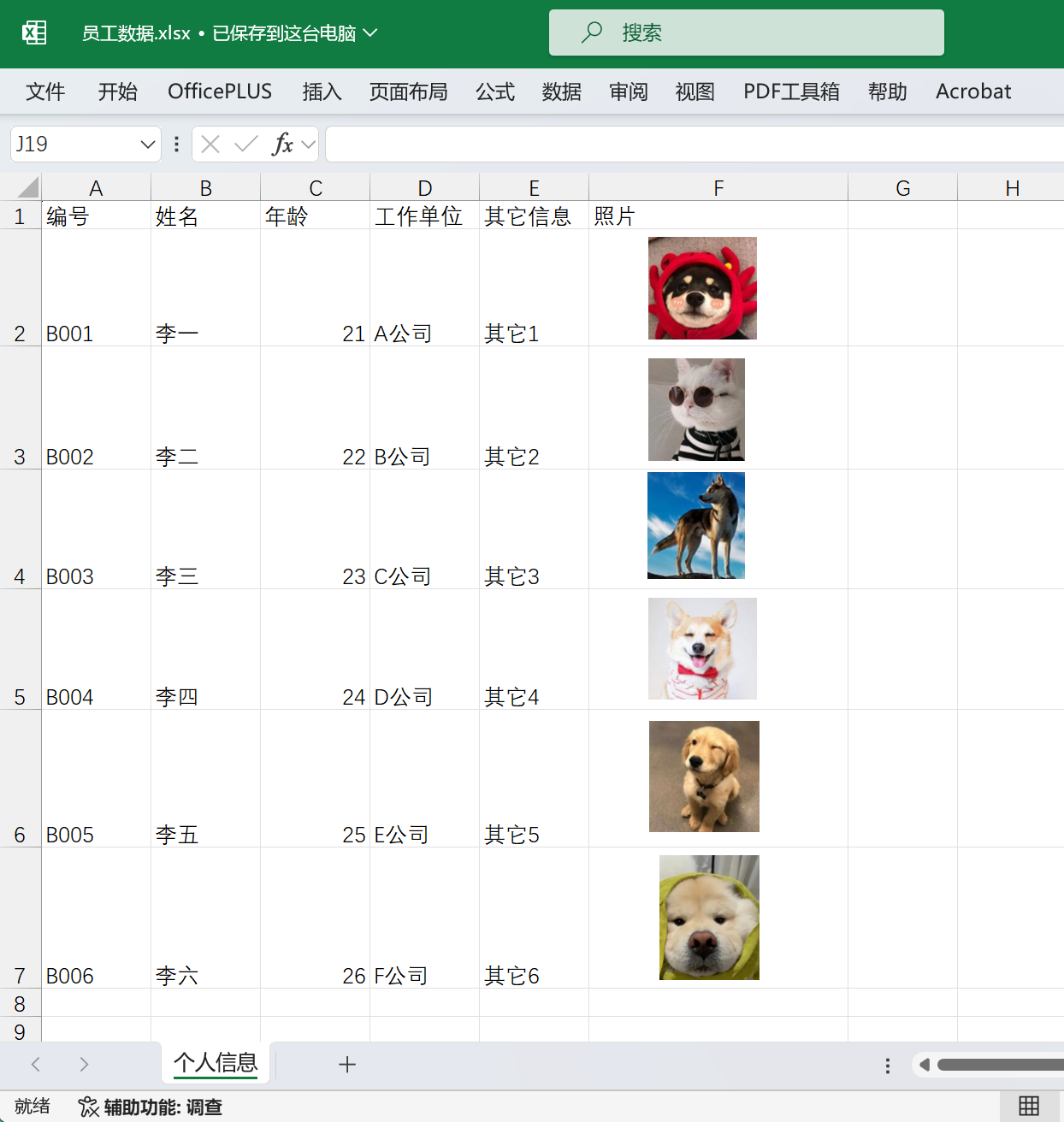Click the vertical ellipsis beside the Name Box
This screenshot has width=1064, height=1122.
[175, 144]
